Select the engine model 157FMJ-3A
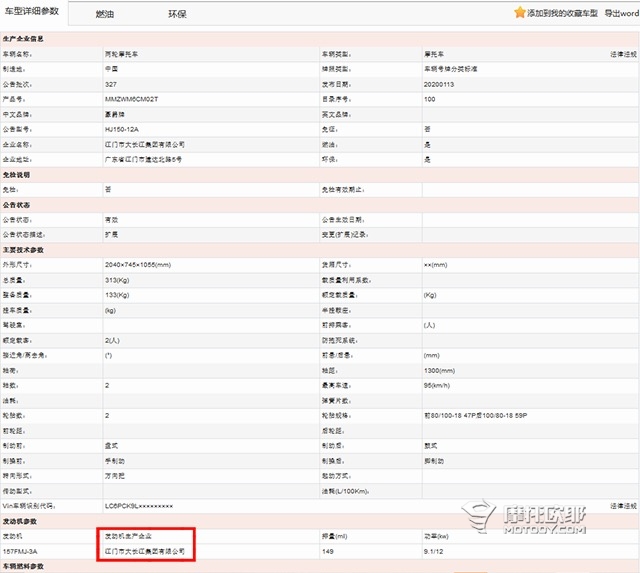This screenshot has width=640, height=573. [20, 552]
